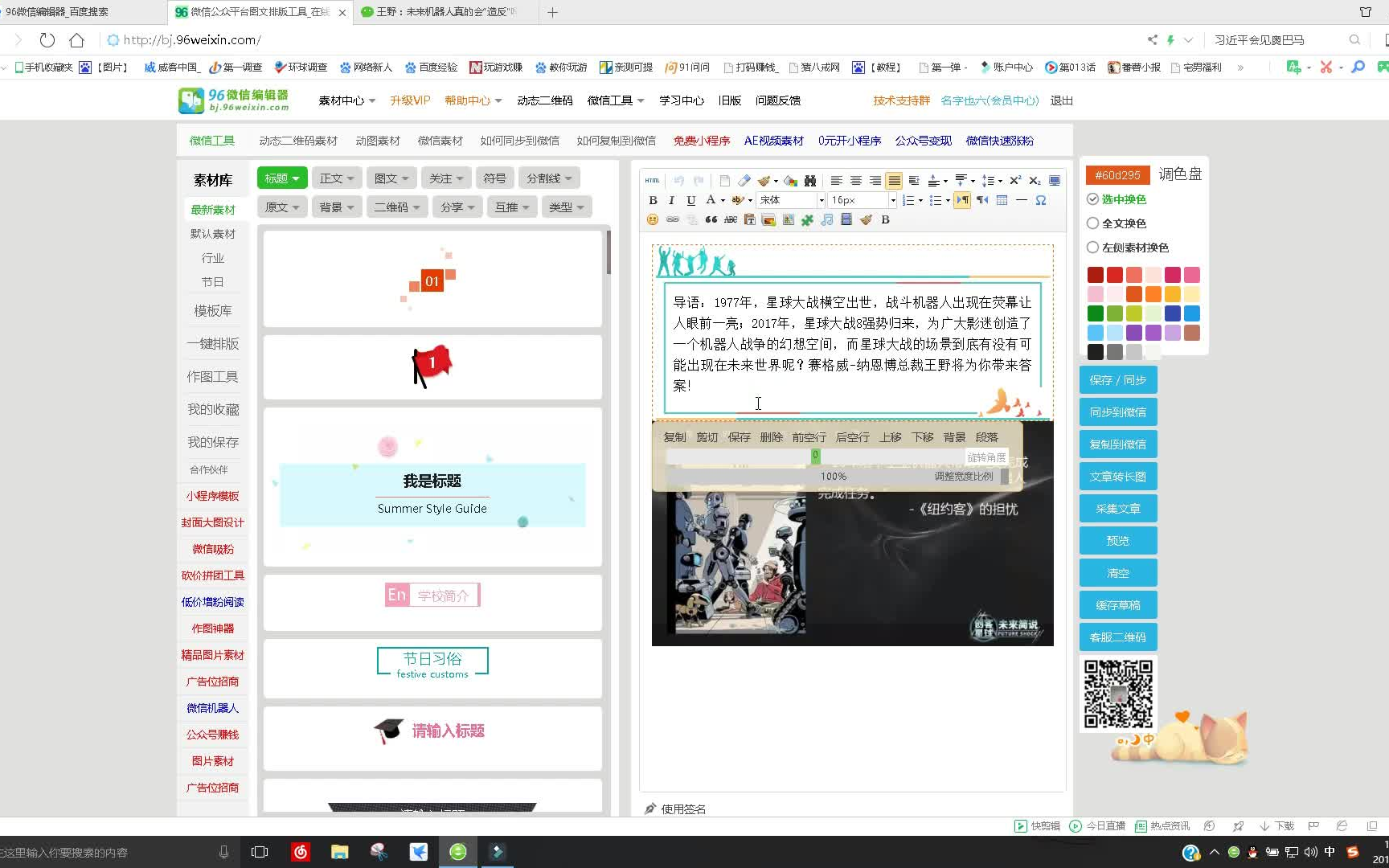This screenshot has height=868, width=1389.
Task: Align text right in editor
Action: 875,181
